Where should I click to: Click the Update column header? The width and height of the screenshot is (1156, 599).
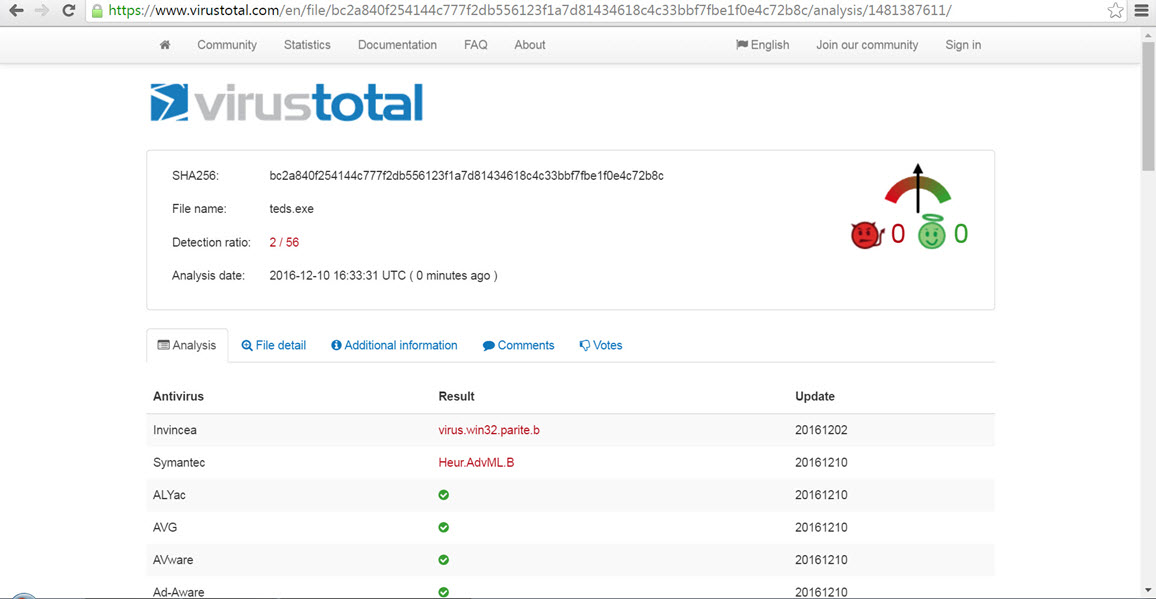(815, 396)
